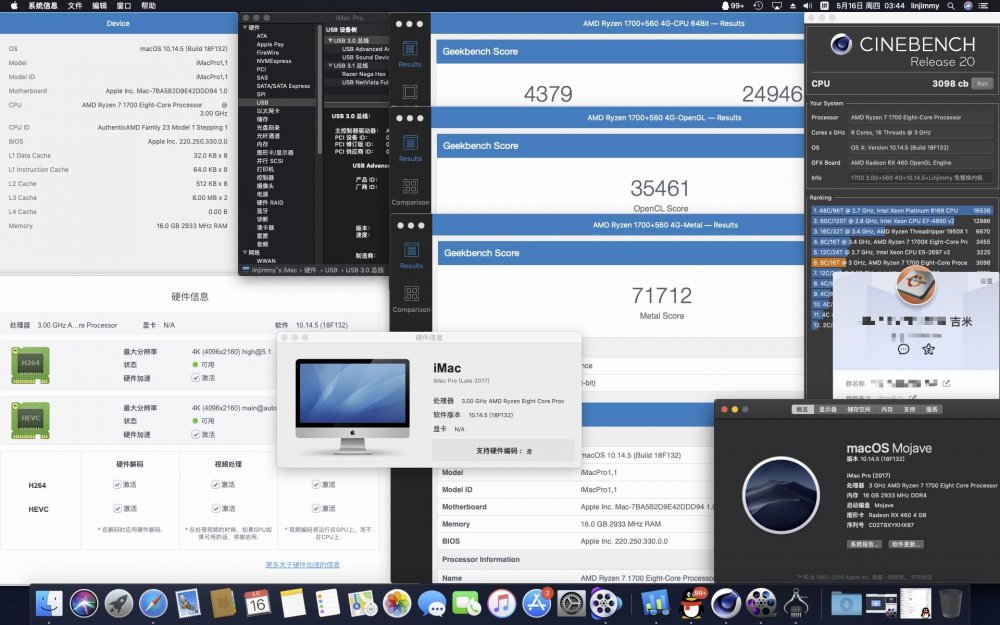Click the HEVC chip icon
Viewport: 1000px width, 625px height.
(30, 420)
